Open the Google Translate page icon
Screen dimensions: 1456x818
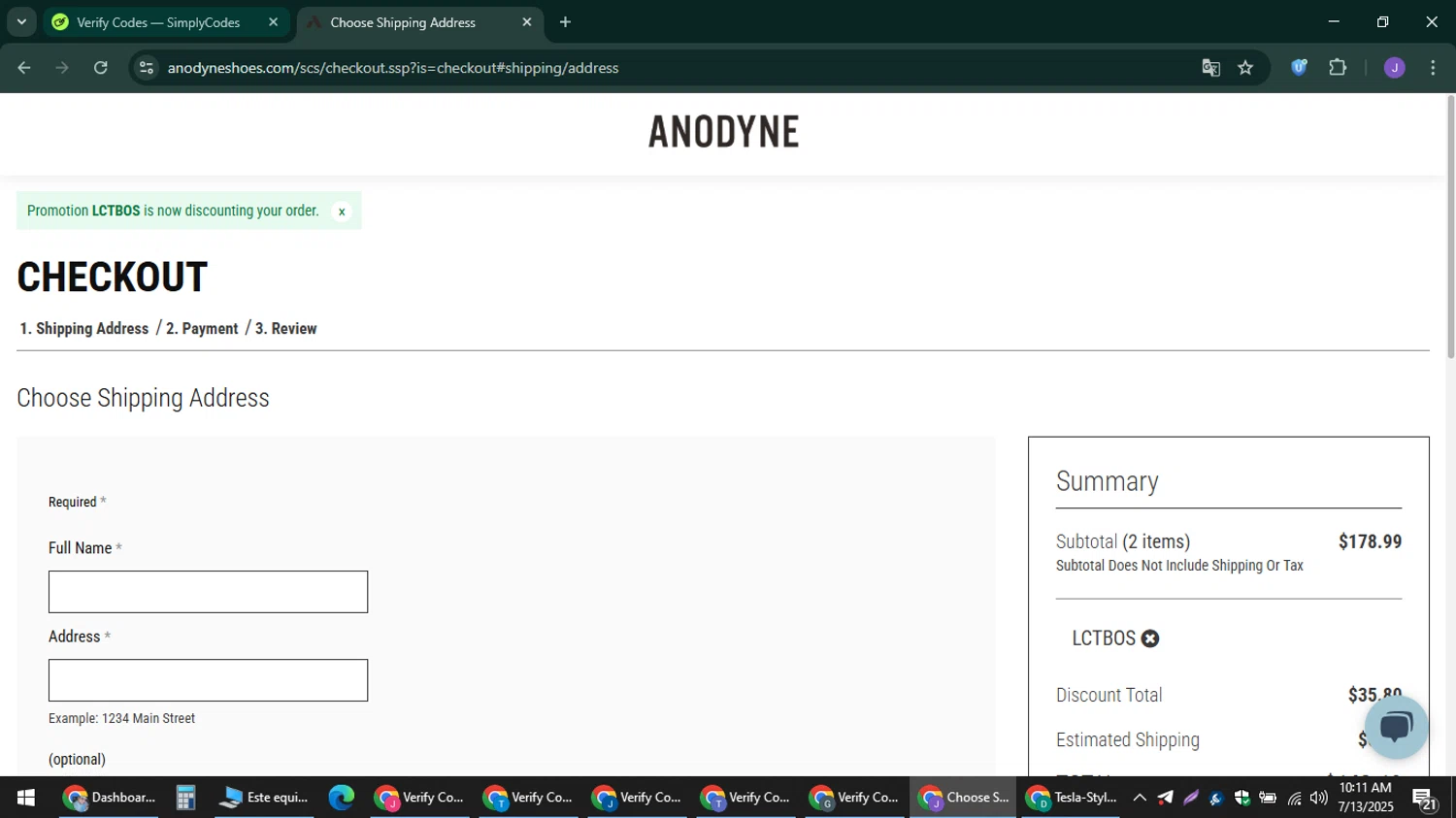click(x=1210, y=68)
